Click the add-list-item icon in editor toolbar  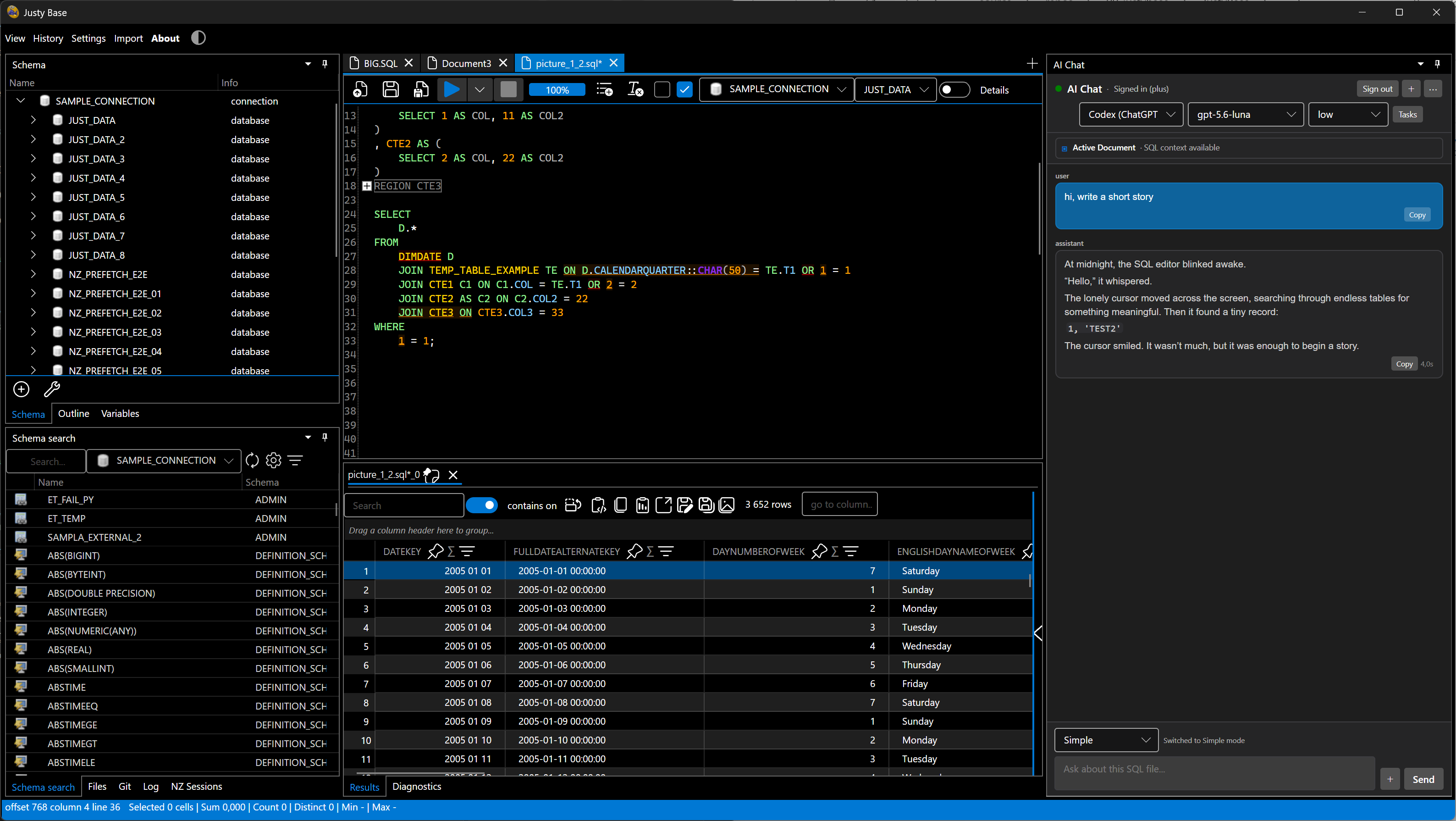(604, 89)
